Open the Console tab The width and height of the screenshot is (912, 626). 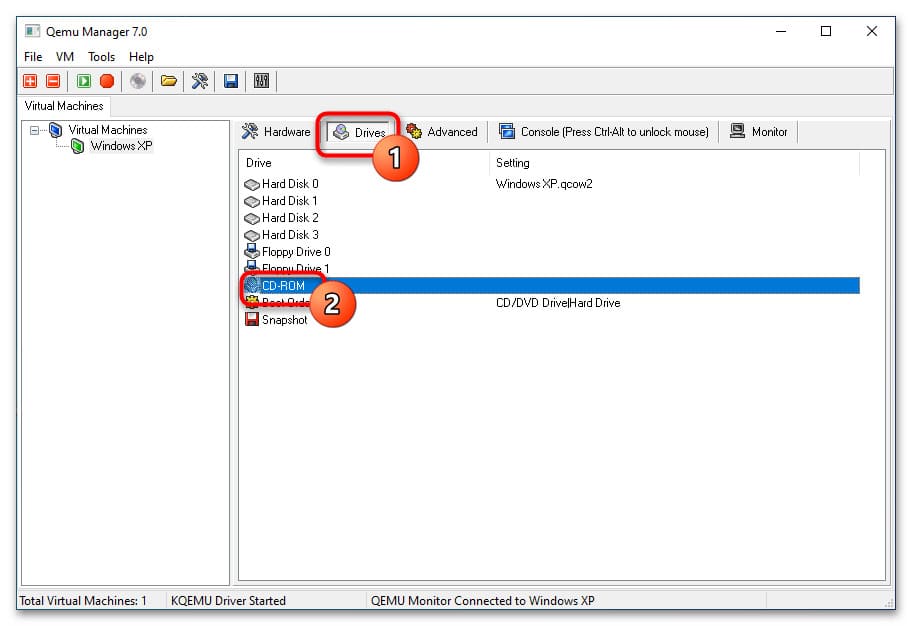603,132
